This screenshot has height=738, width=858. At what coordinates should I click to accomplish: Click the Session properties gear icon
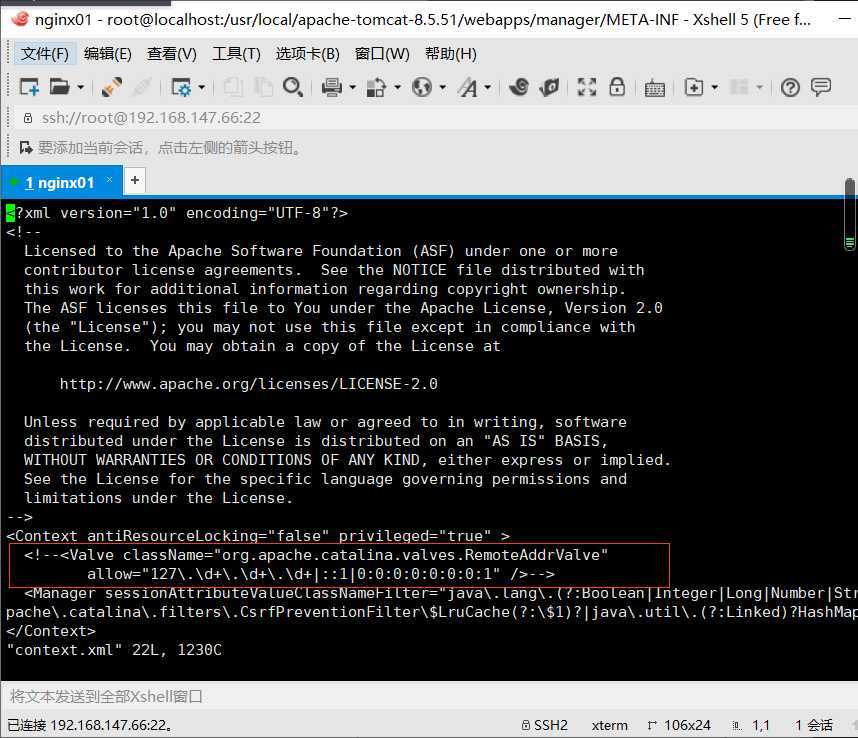(181, 87)
